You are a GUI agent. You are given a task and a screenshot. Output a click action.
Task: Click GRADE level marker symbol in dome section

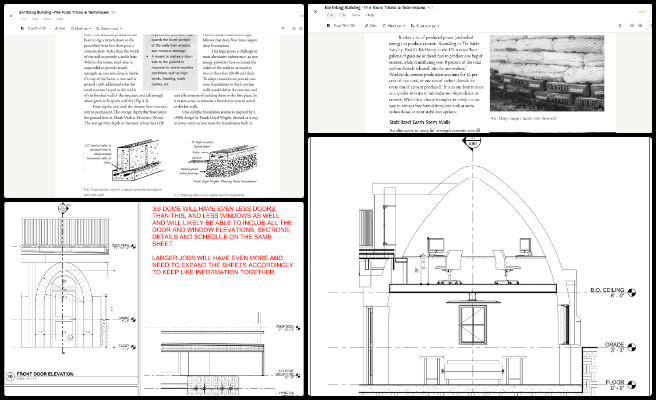coord(632,347)
